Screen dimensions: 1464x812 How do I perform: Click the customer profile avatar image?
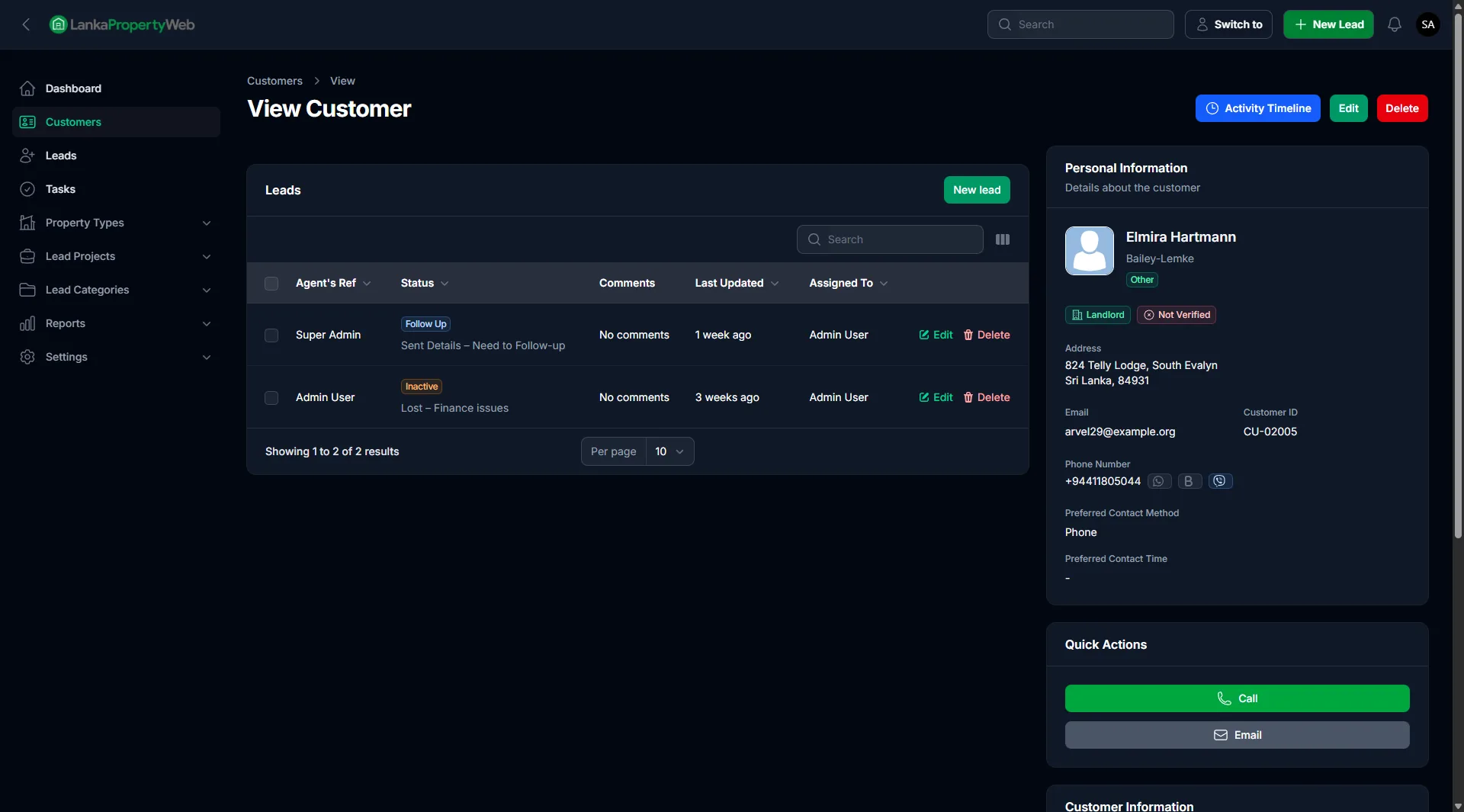click(1089, 251)
